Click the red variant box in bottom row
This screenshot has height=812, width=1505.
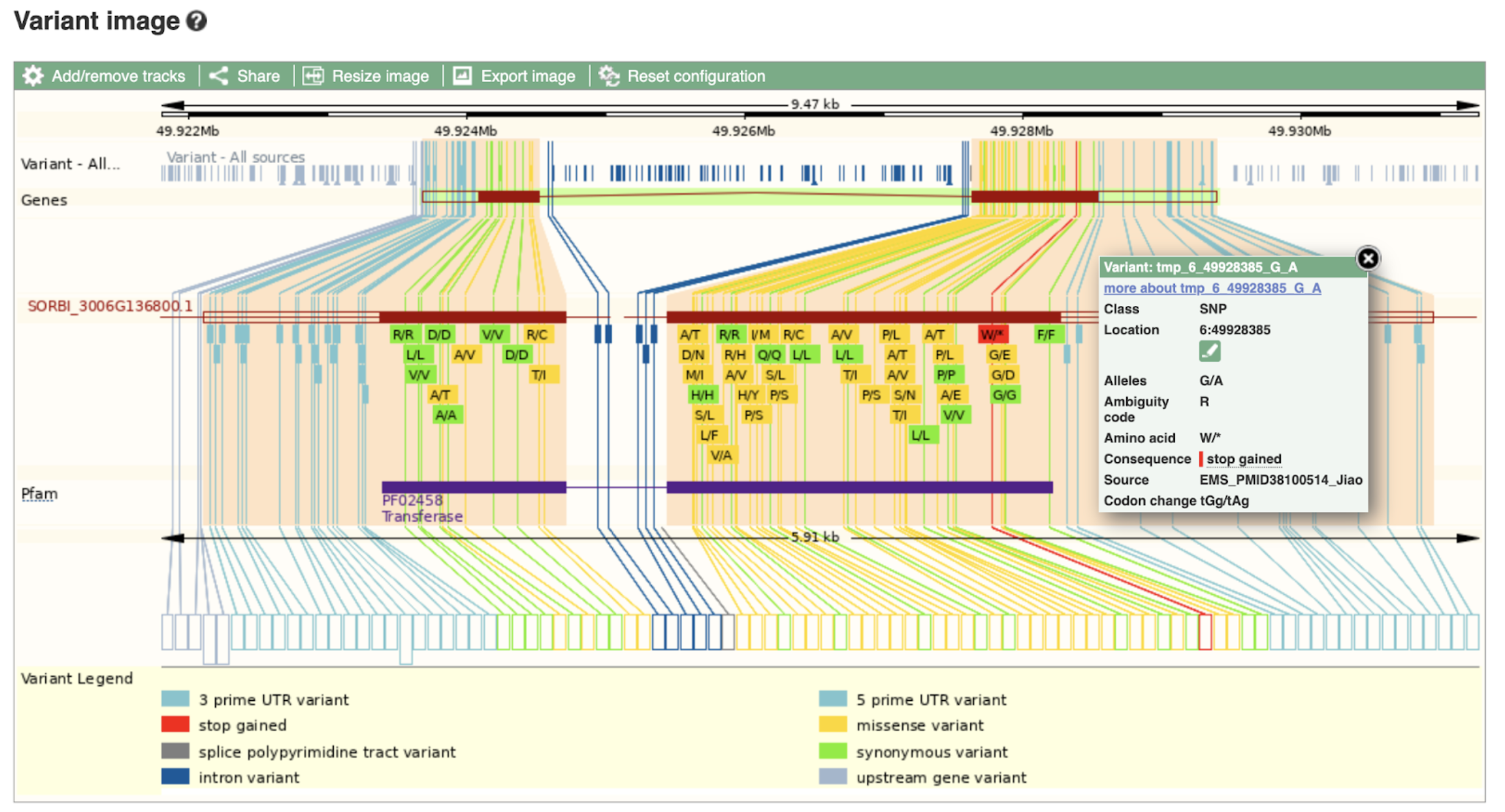point(1205,632)
